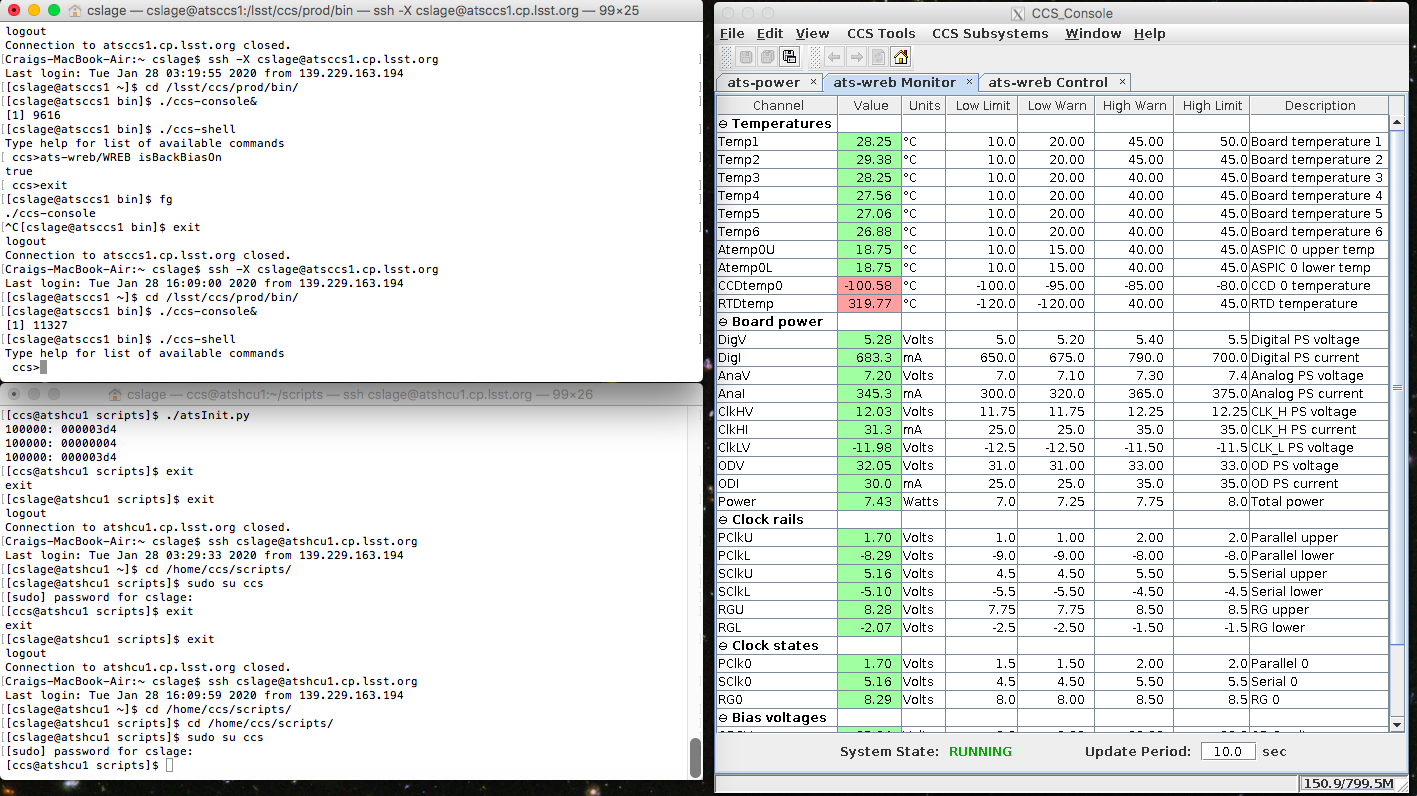Click the Temp2 channel name
Screen dimensions: 1417x796
[x=778, y=160]
